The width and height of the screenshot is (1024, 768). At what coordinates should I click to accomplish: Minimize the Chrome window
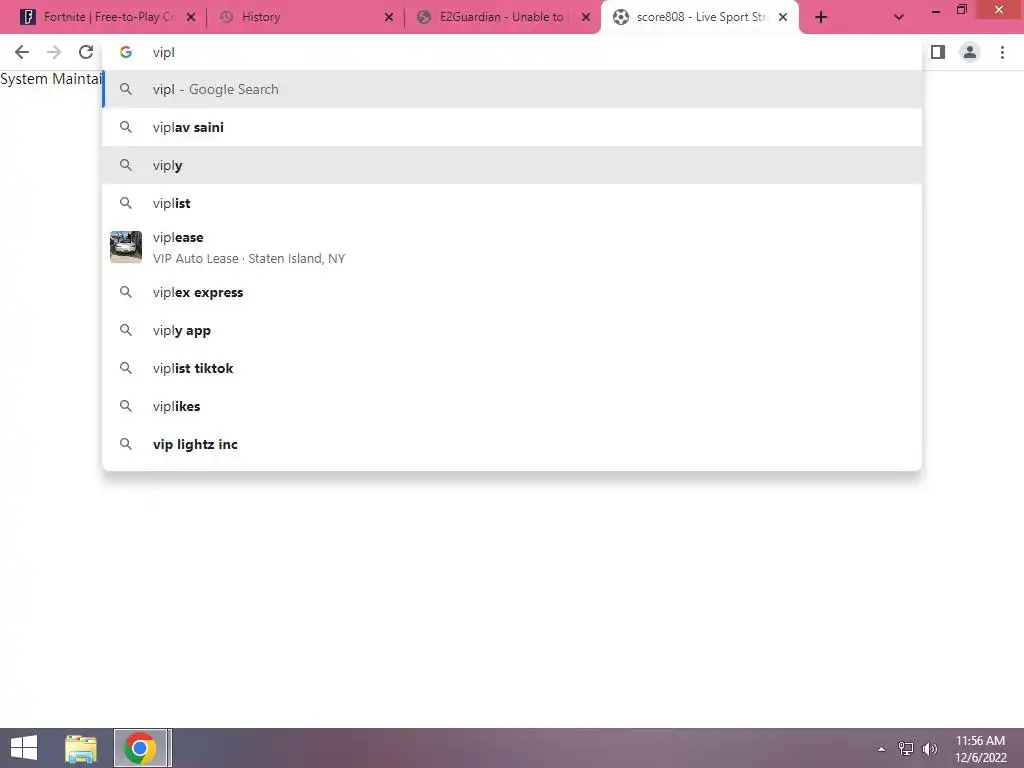[x=936, y=10]
